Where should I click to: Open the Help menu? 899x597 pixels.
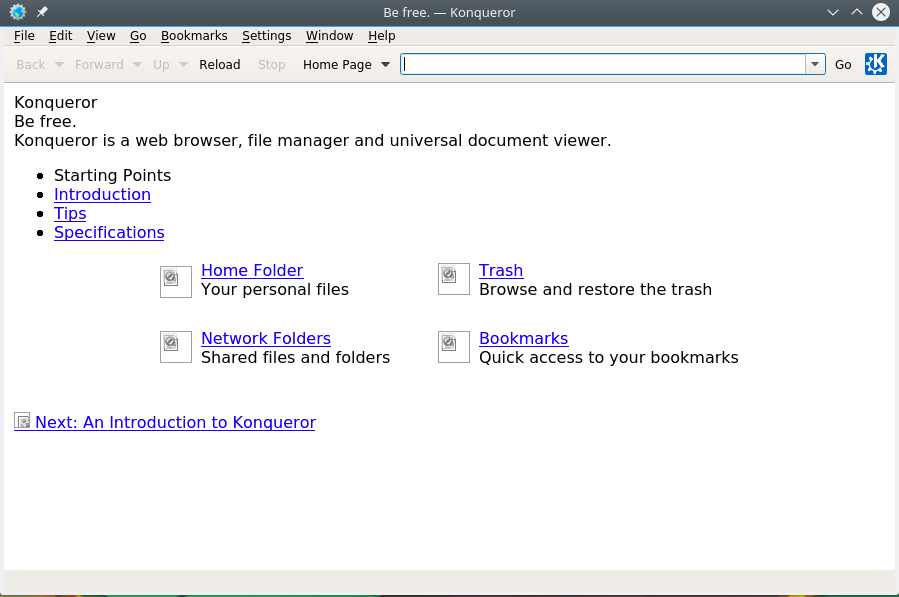coord(381,36)
